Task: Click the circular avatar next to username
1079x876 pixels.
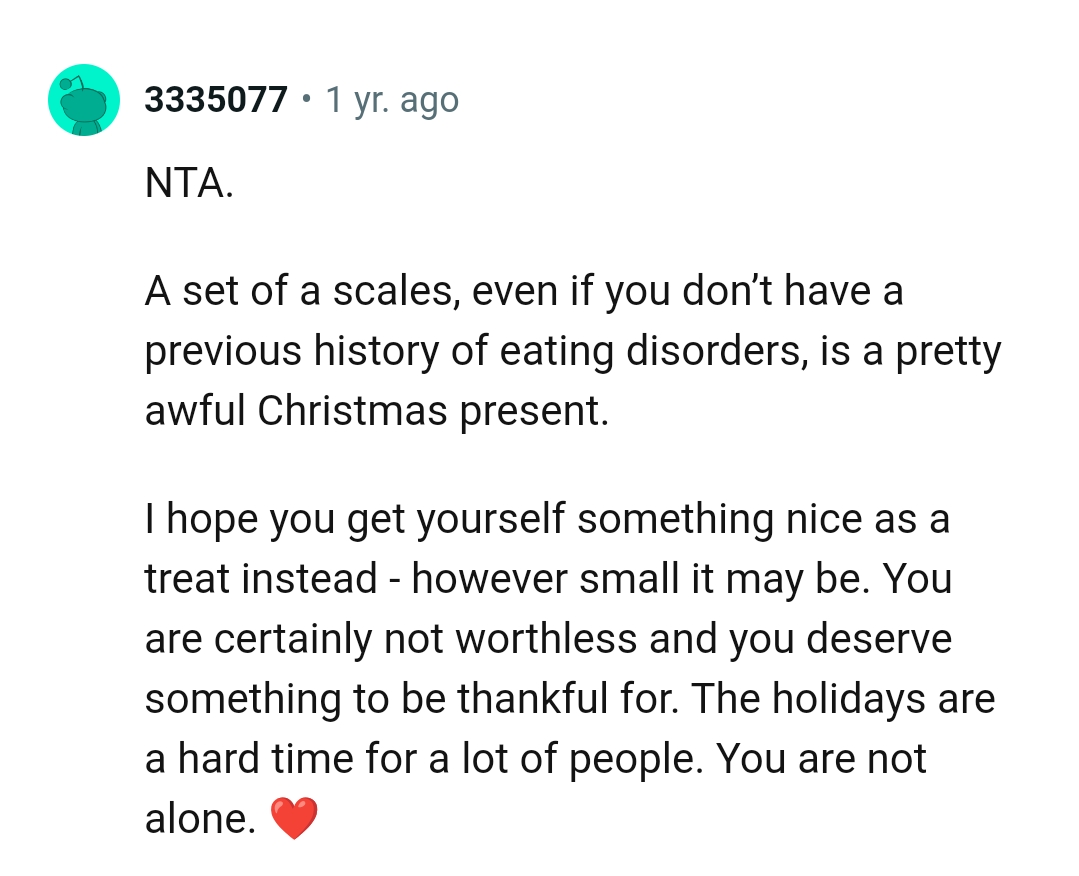Action: click(84, 99)
